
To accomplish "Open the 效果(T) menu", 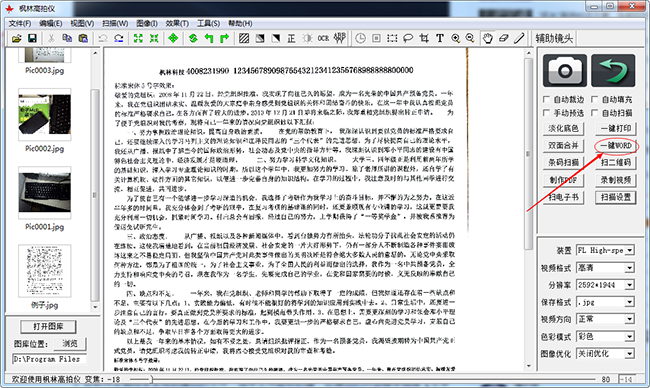I will click(x=177, y=23).
